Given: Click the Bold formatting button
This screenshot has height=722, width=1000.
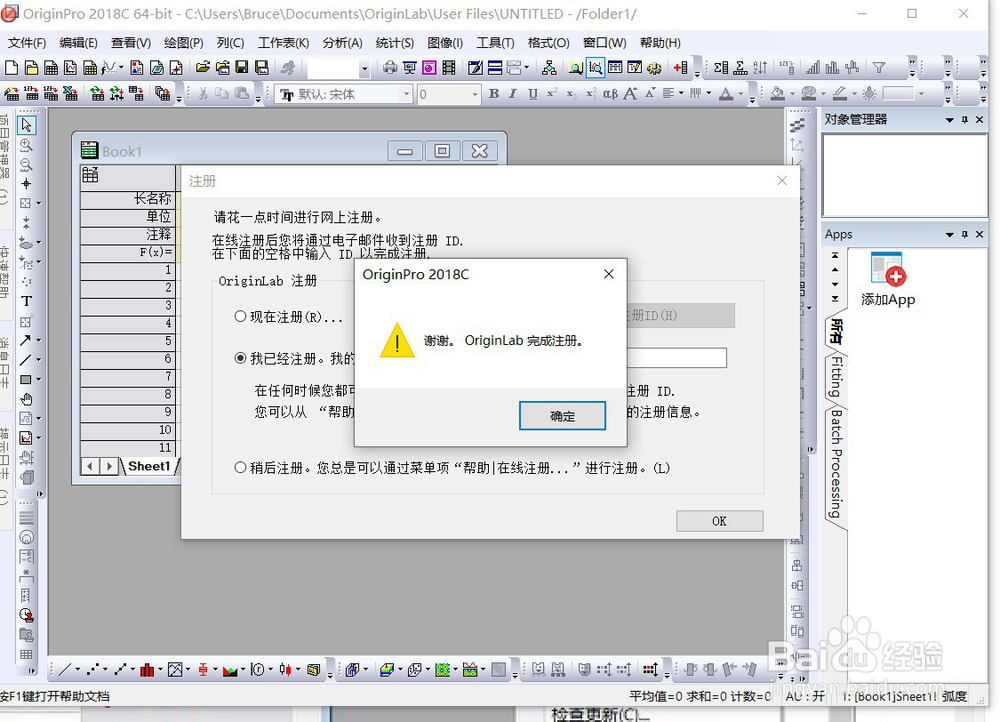Looking at the screenshot, I should click(x=494, y=94).
